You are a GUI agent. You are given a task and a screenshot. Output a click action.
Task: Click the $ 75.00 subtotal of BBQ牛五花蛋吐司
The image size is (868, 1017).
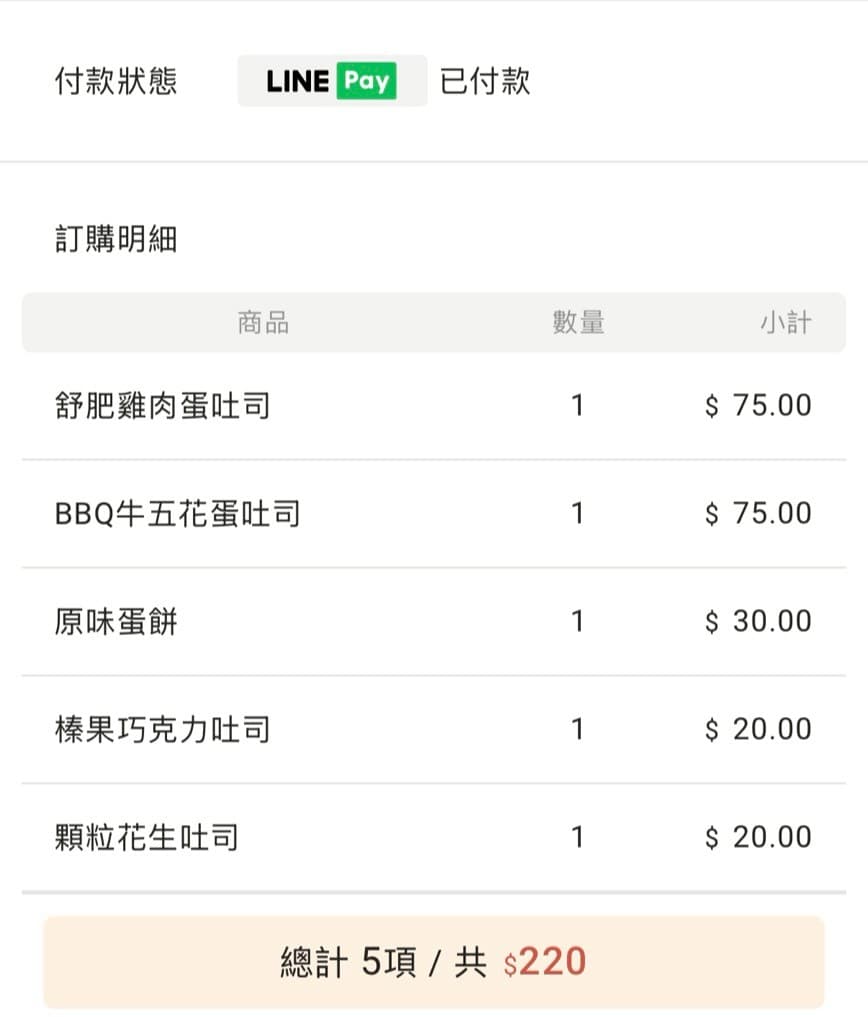point(758,514)
